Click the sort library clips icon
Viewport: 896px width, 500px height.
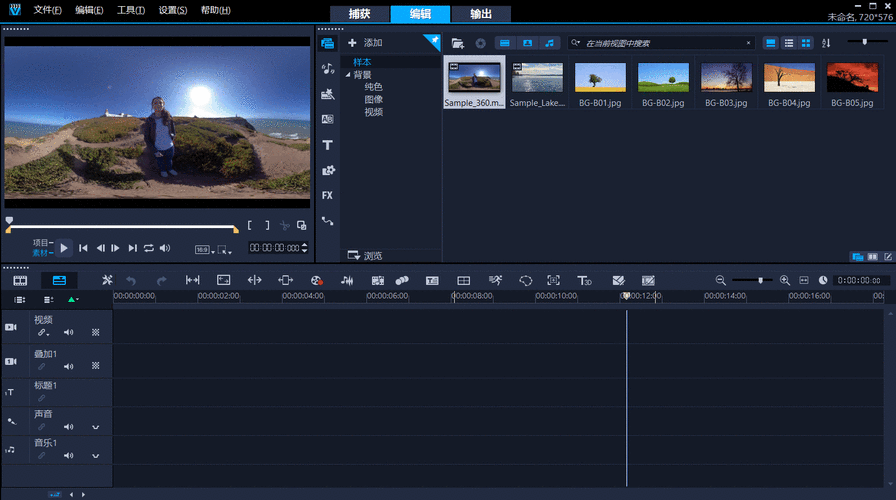(x=826, y=43)
